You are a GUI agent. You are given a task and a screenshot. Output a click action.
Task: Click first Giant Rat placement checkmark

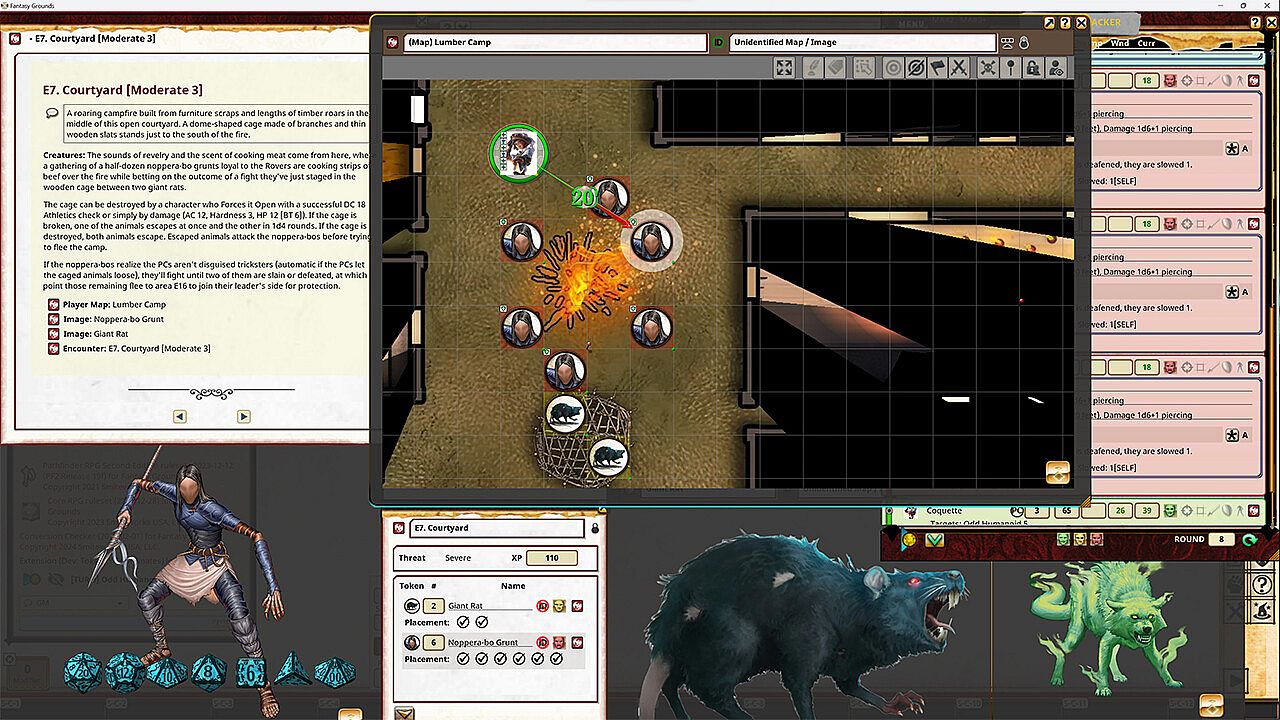click(463, 622)
